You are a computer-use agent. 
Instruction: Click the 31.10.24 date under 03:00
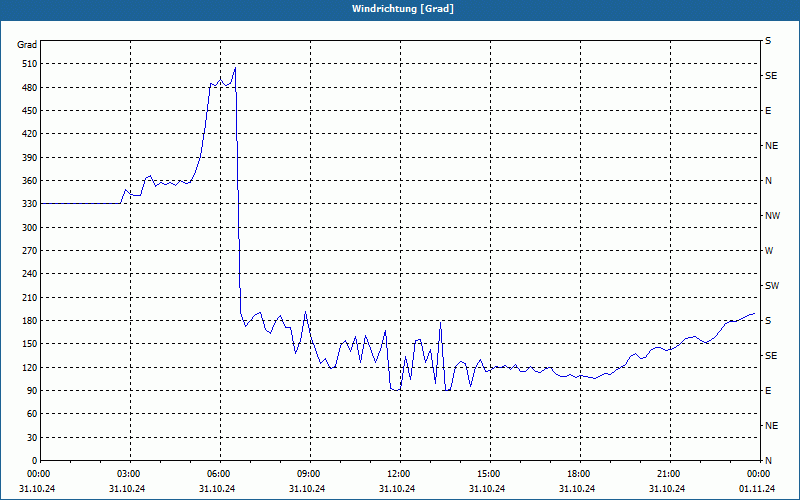(128, 489)
